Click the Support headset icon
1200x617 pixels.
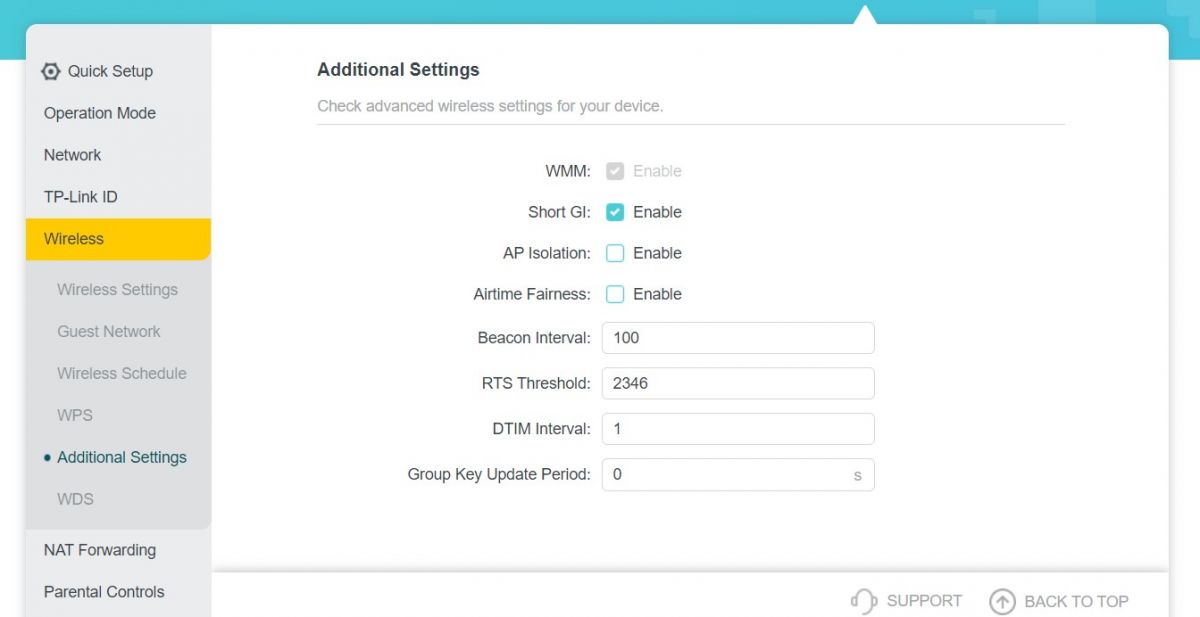863,601
